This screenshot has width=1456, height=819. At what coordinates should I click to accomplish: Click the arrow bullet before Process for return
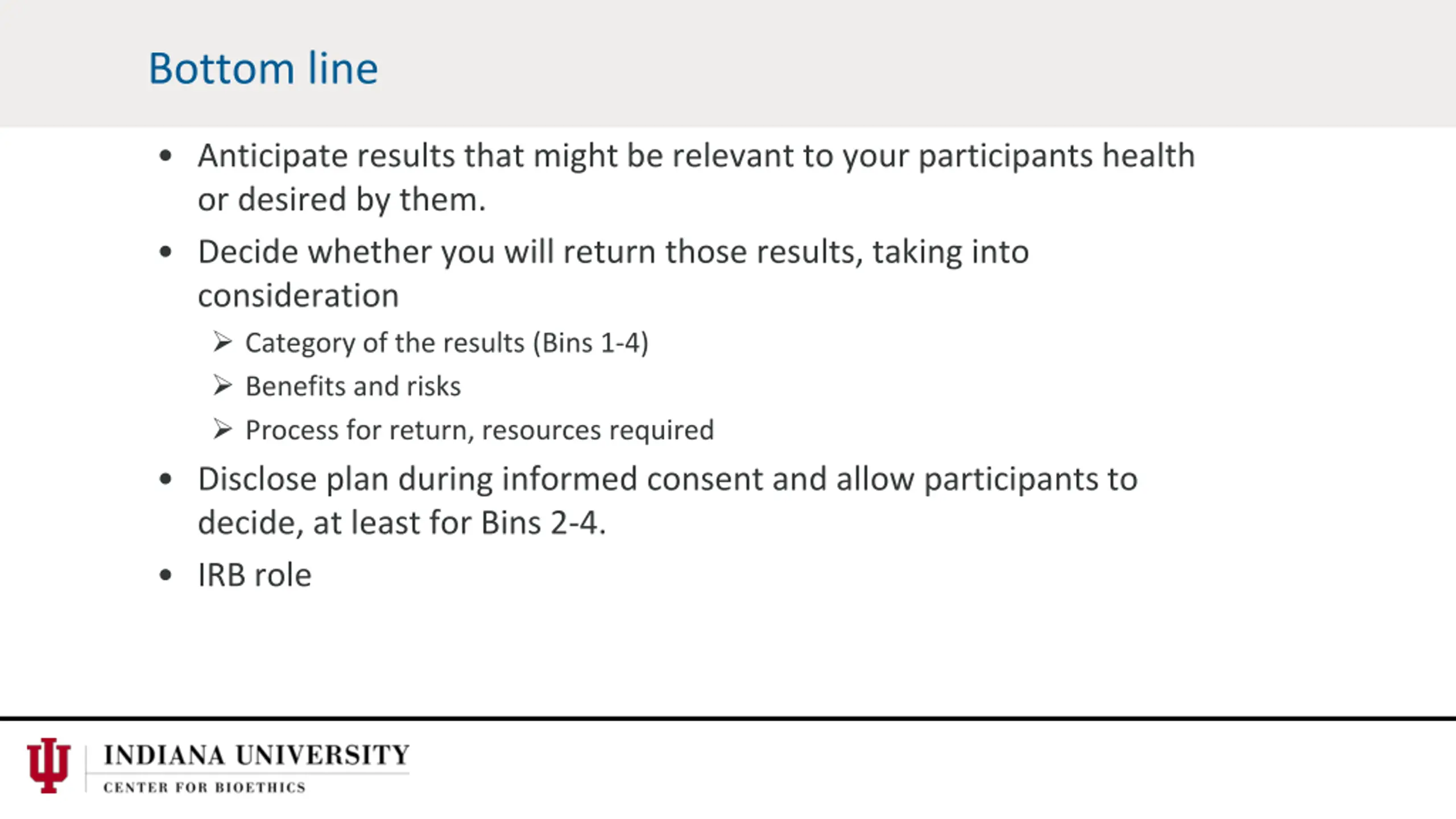[x=222, y=429]
